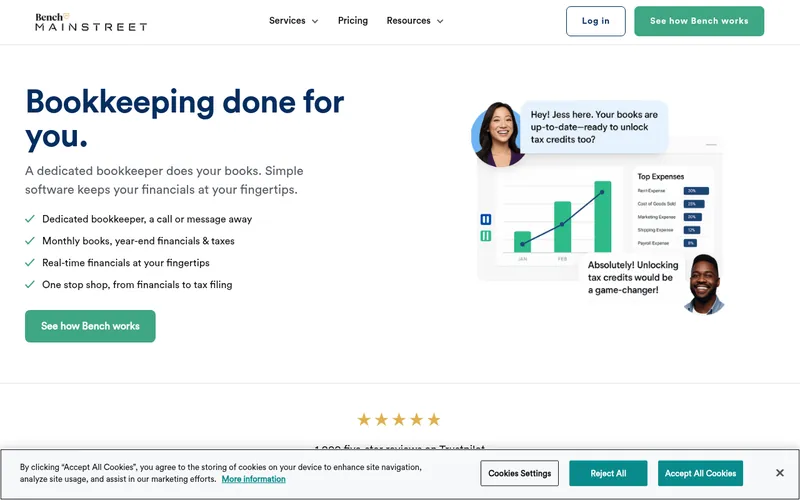800x500 pixels.
Task: Click the green pause icon in dashboard illustration
Action: (486, 236)
